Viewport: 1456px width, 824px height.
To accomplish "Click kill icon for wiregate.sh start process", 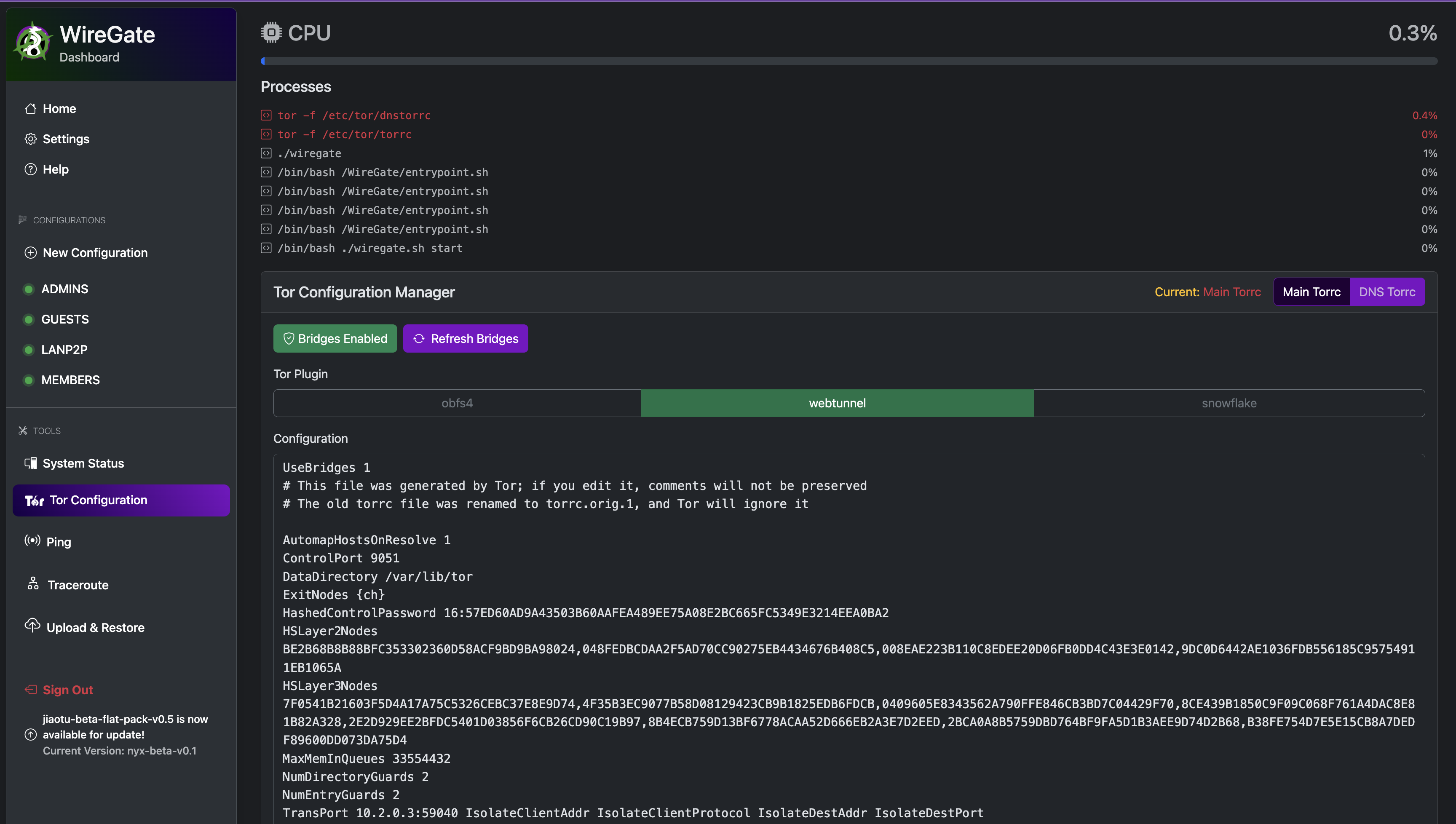I will tap(266, 248).
